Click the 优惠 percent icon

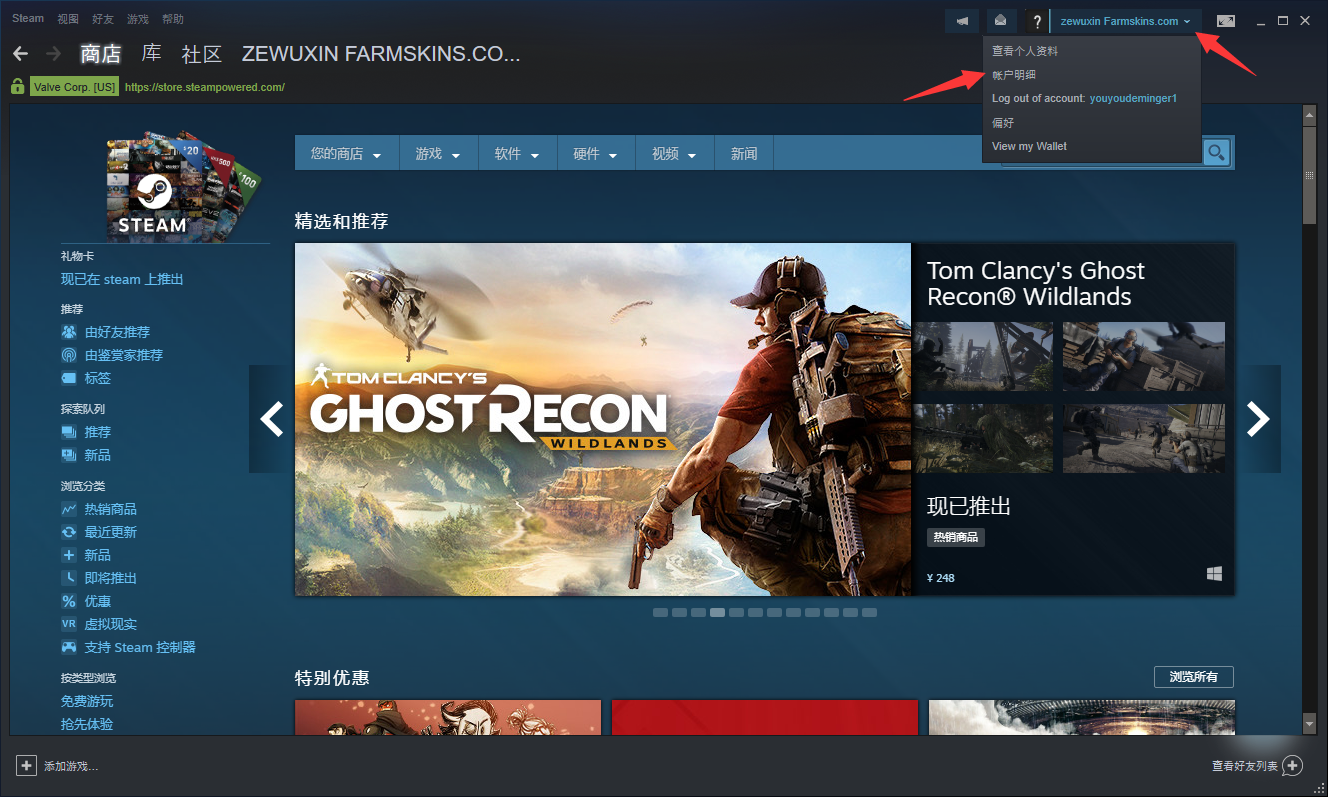(69, 601)
